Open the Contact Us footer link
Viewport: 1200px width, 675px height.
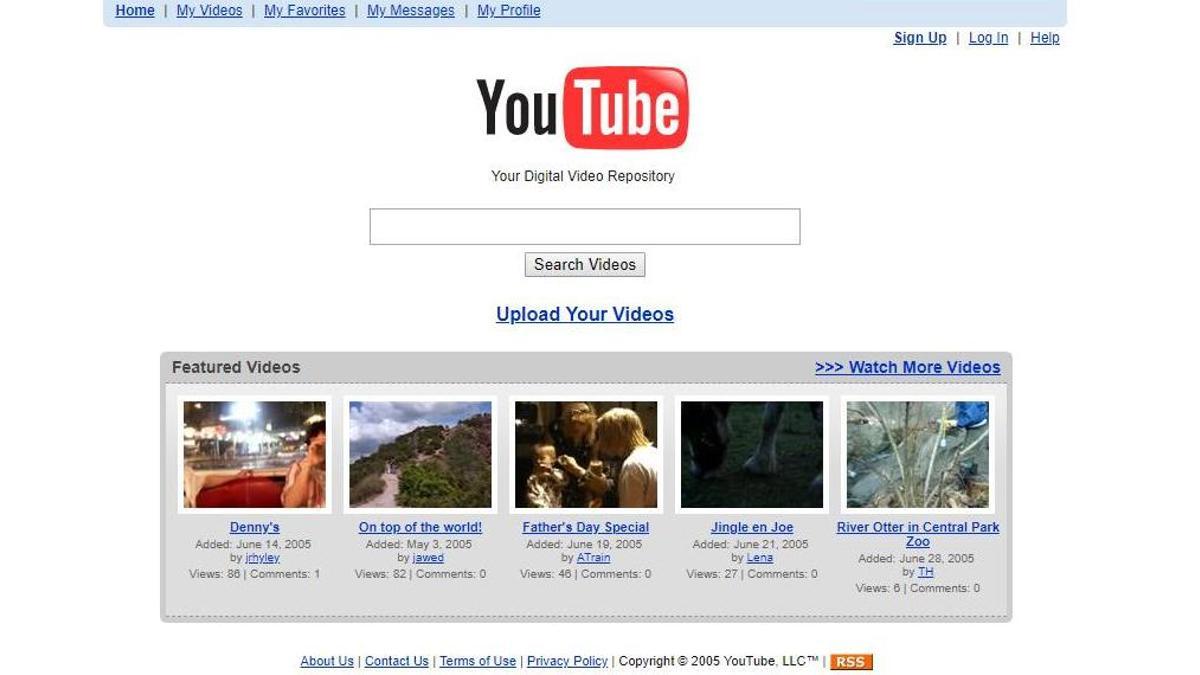(397, 661)
